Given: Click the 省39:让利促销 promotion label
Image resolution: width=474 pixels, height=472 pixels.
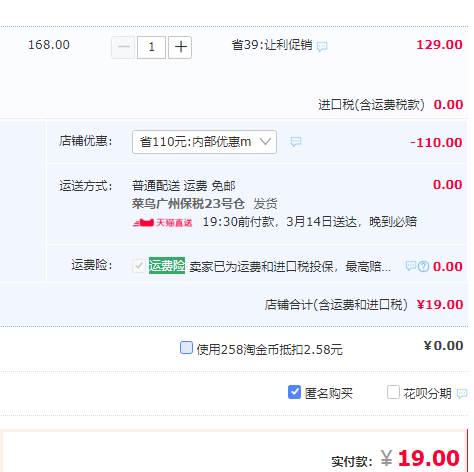Looking at the screenshot, I should [272, 45].
